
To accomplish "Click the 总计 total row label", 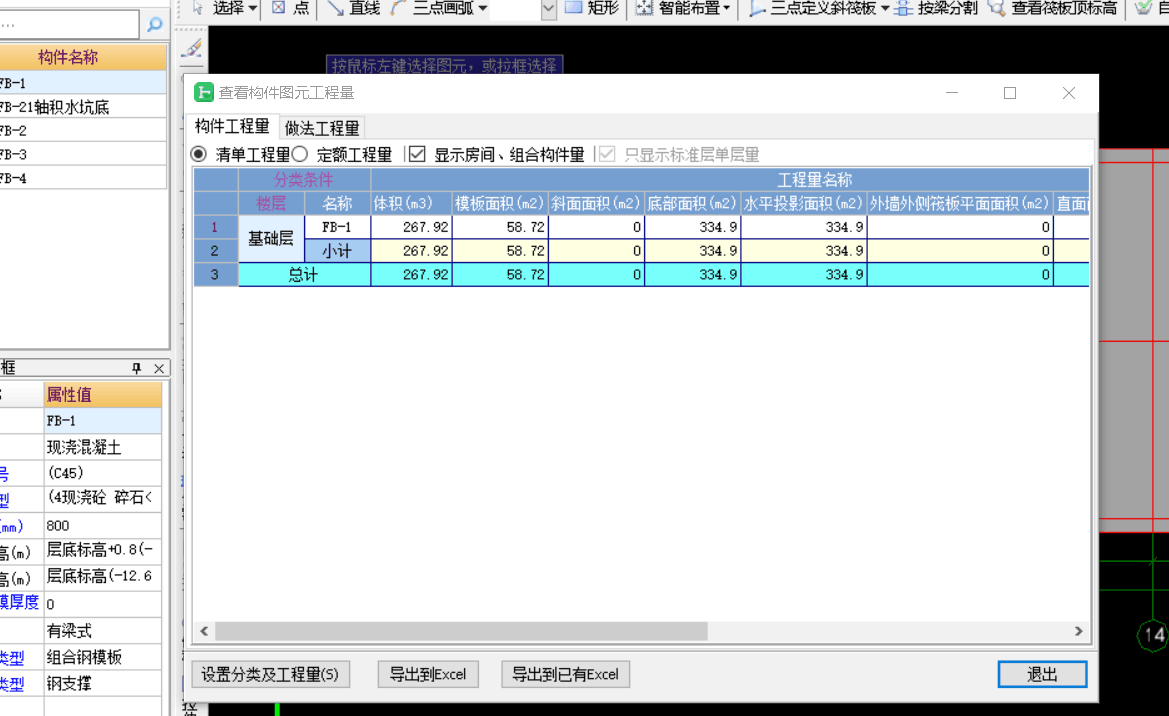I will pos(304,274).
